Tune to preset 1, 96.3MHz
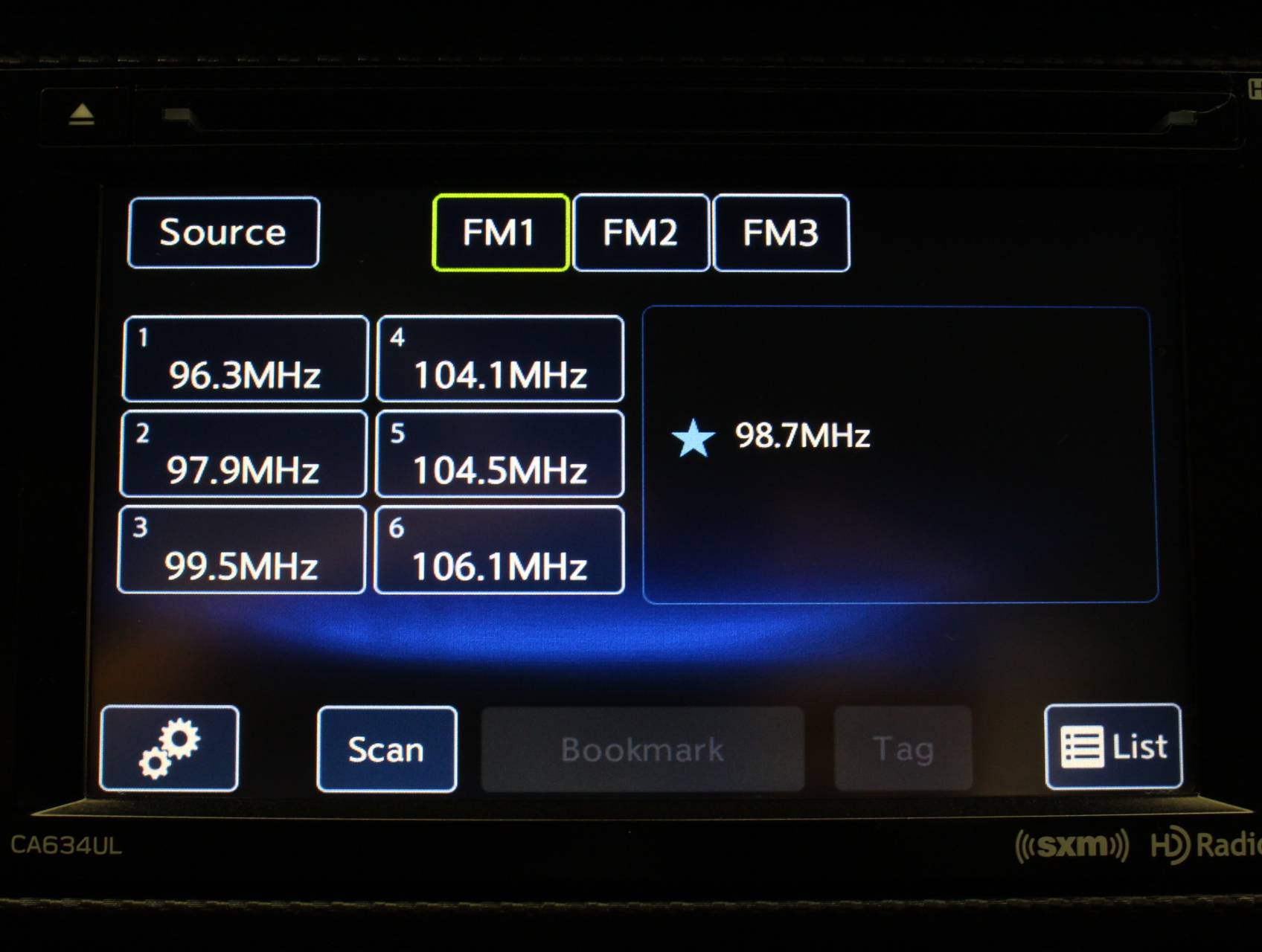 (x=245, y=359)
